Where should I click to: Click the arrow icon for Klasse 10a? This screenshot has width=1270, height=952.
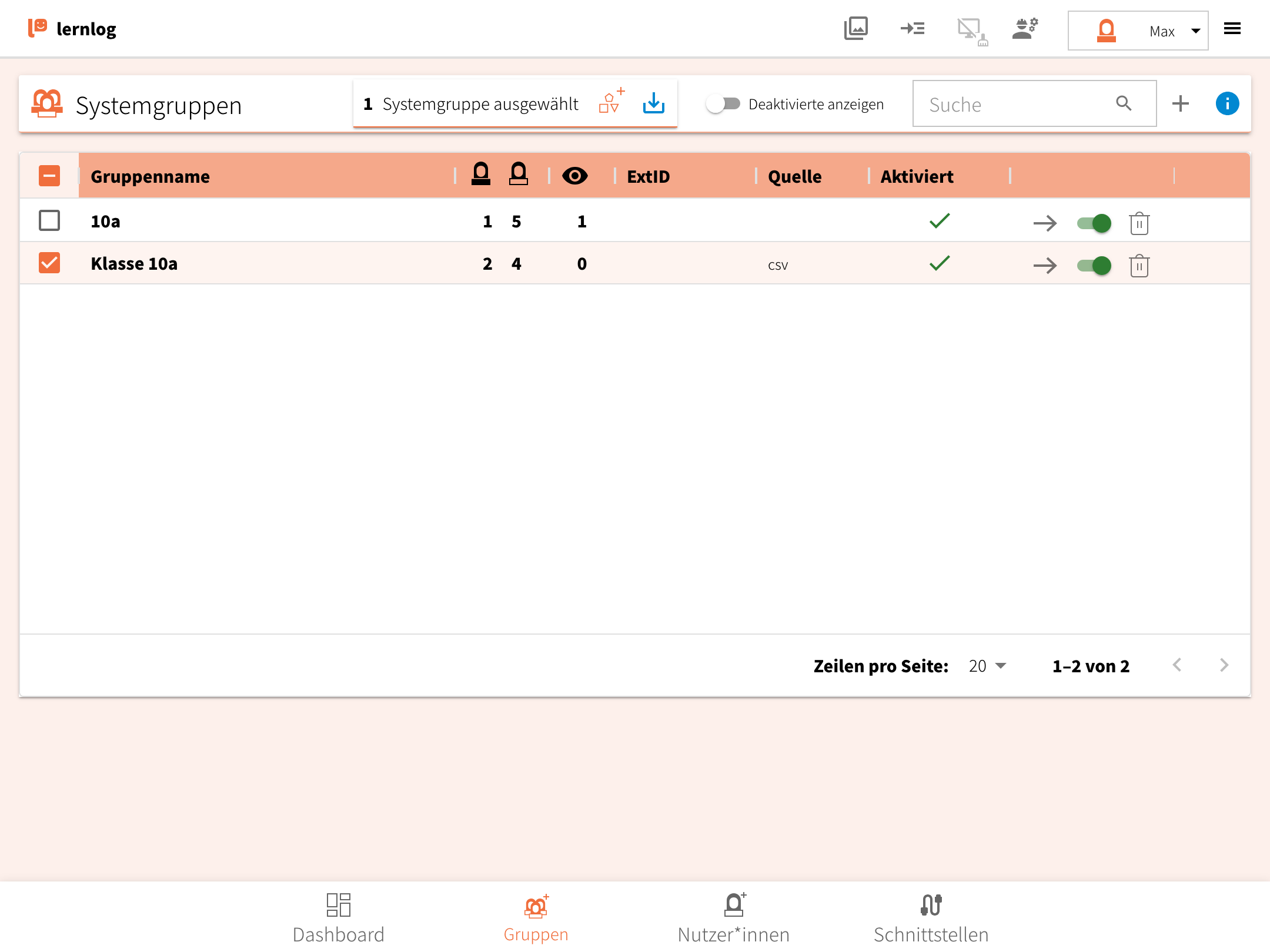click(x=1045, y=266)
